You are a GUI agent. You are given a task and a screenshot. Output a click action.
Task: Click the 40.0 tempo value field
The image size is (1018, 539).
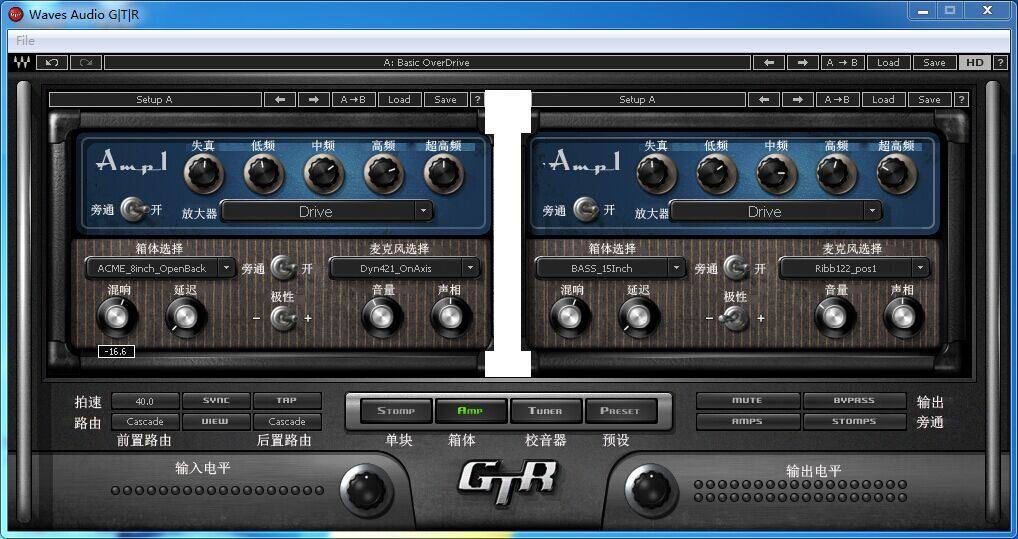tap(145, 401)
